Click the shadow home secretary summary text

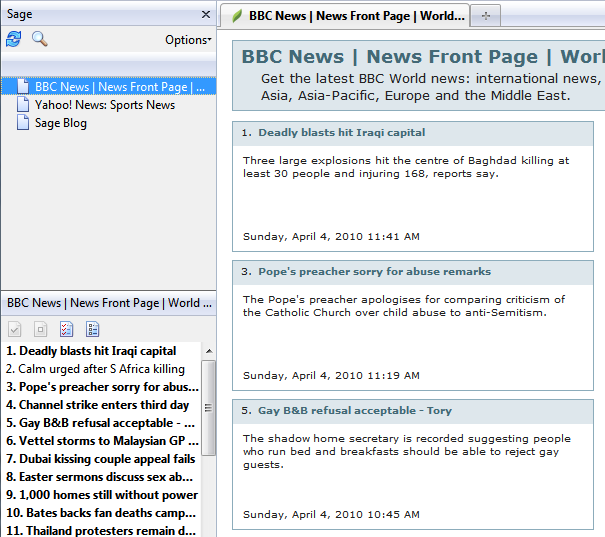pyautogui.click(x=407, y=451)
